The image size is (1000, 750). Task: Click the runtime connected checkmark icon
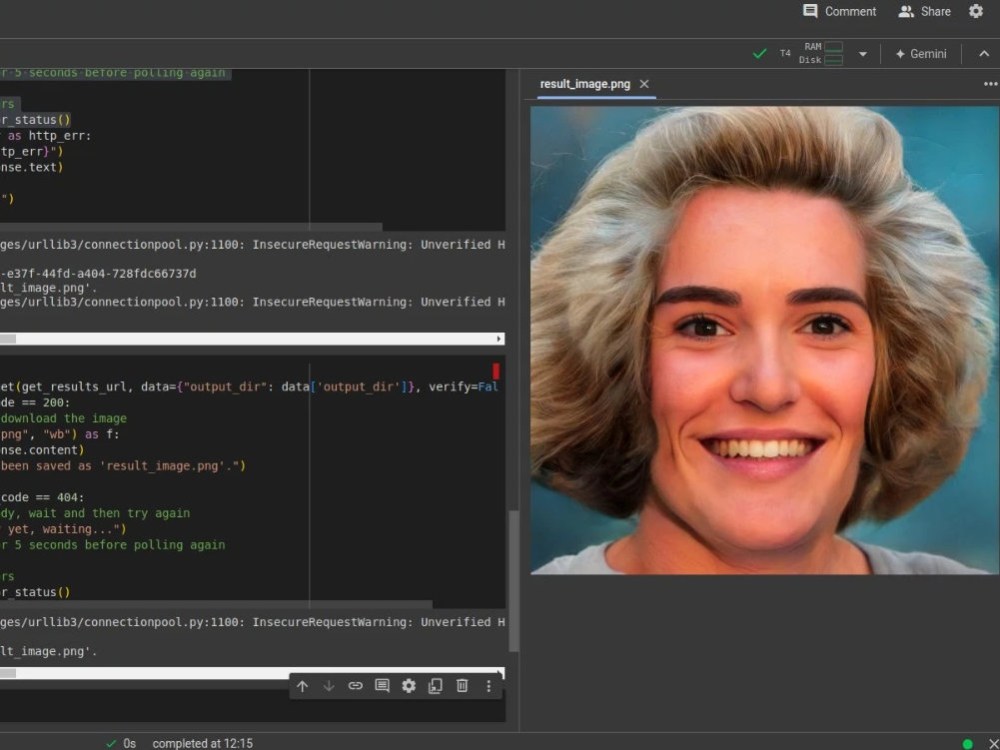(x=760, y=54)
